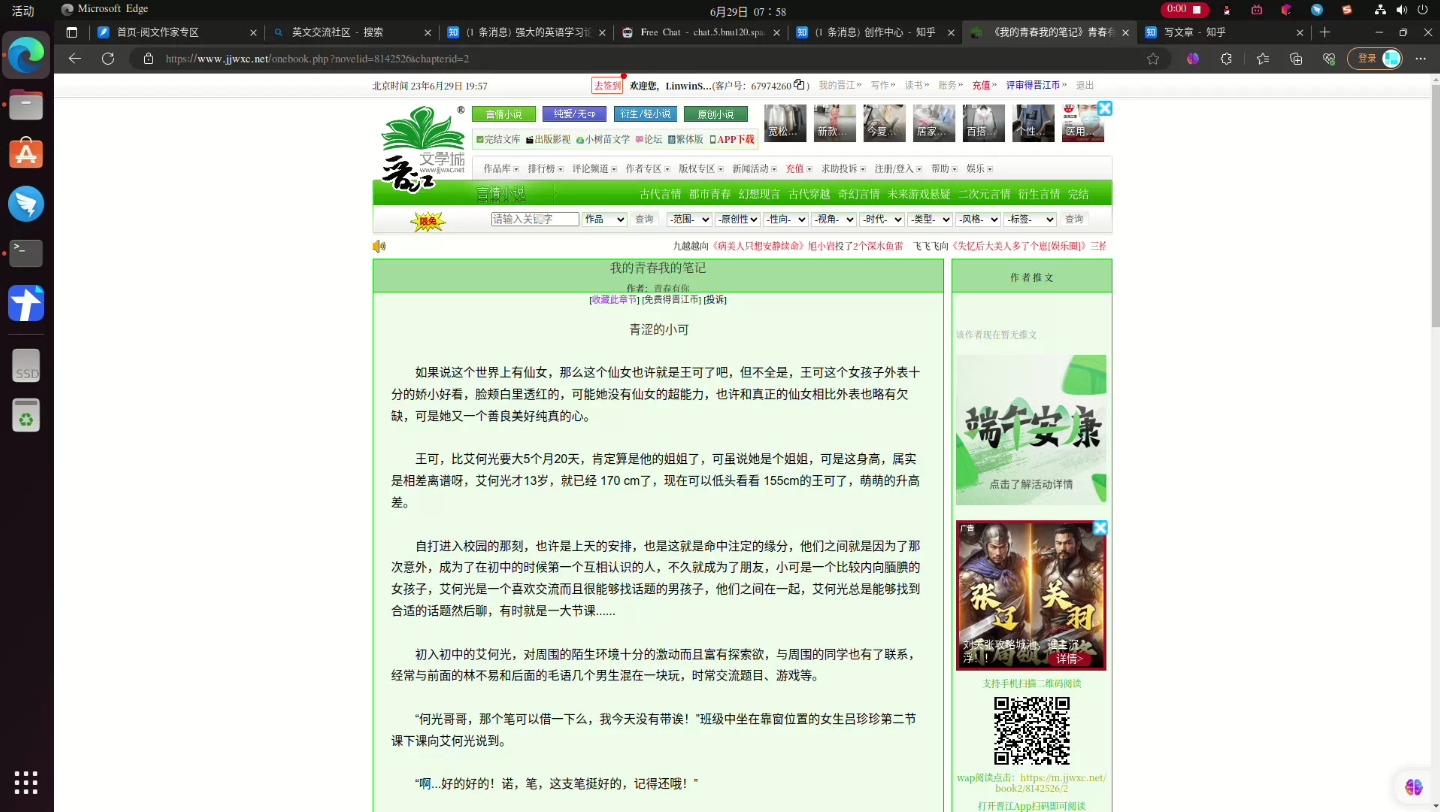Open the 作品 search type dropdown
Image resolution: width=1440 pixels, height=812 pixels.
tap(605, 219)
